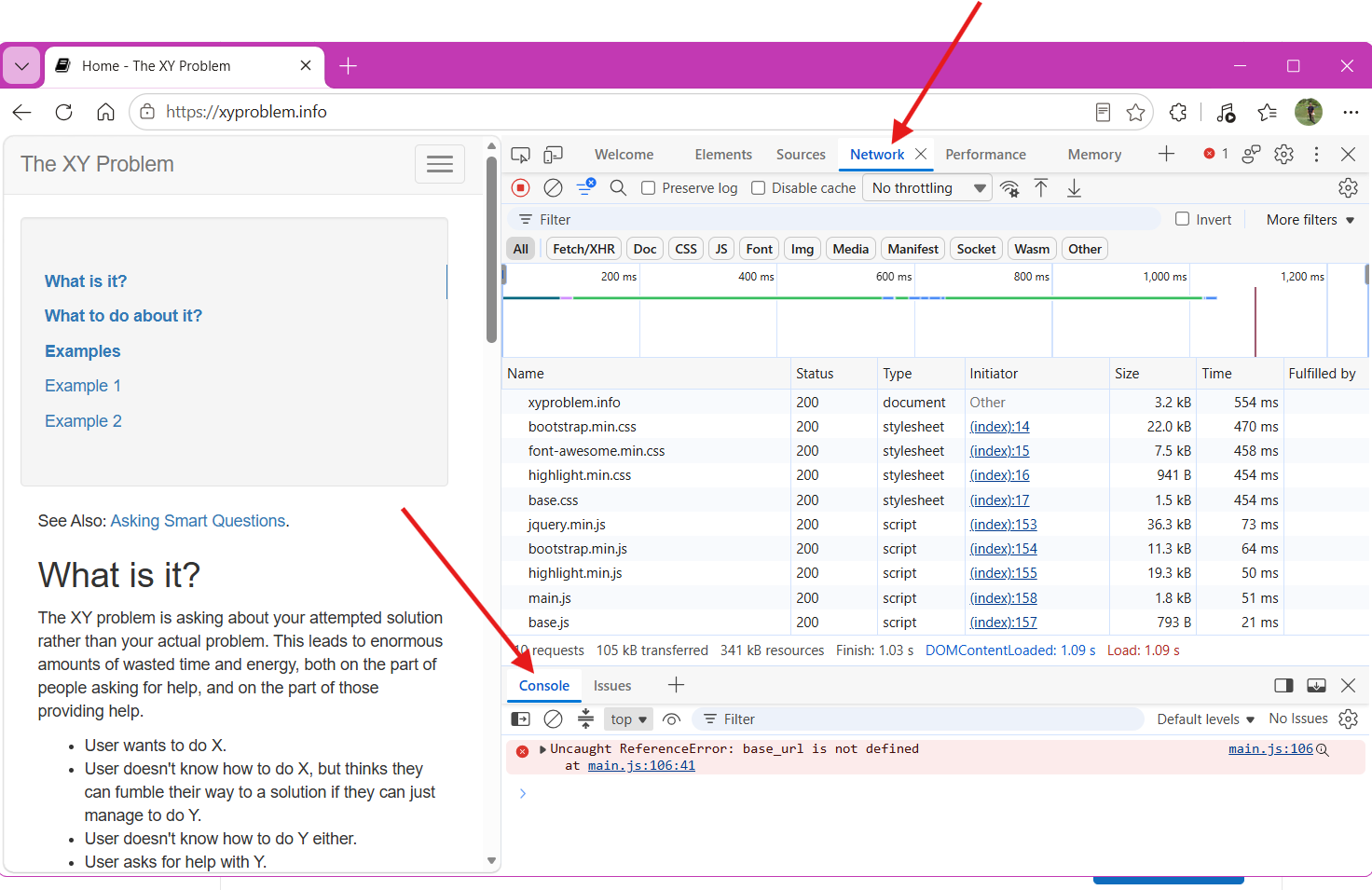This screenshot has height=890, width=1372.
Task: Toggle the JS request type filter
Action: 721,249
